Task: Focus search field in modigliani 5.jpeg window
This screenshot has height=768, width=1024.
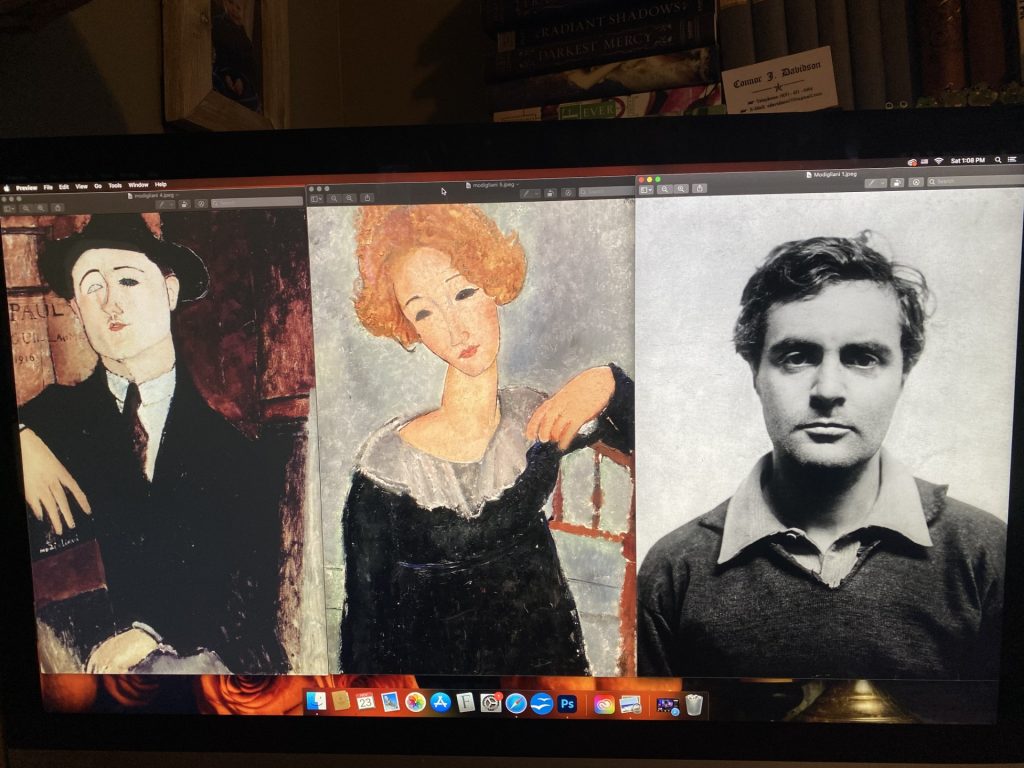Action: [x=607, y=192]
